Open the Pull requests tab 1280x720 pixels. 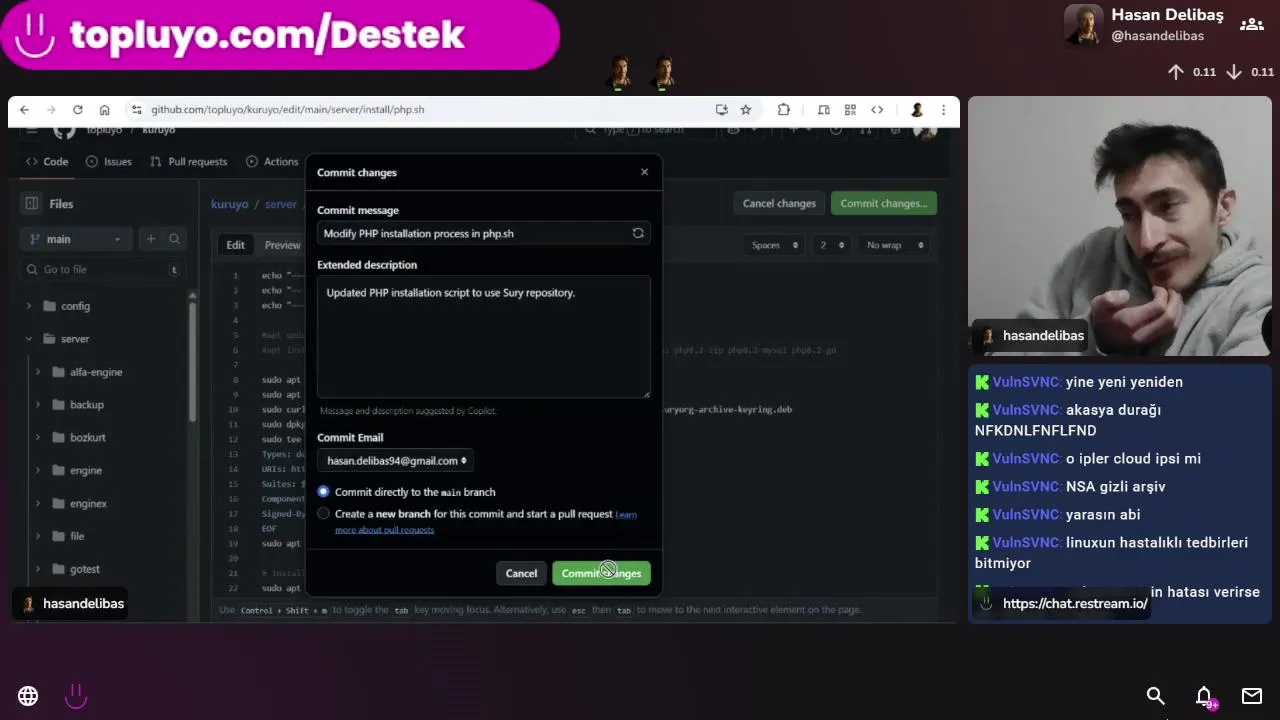(188, 162)
